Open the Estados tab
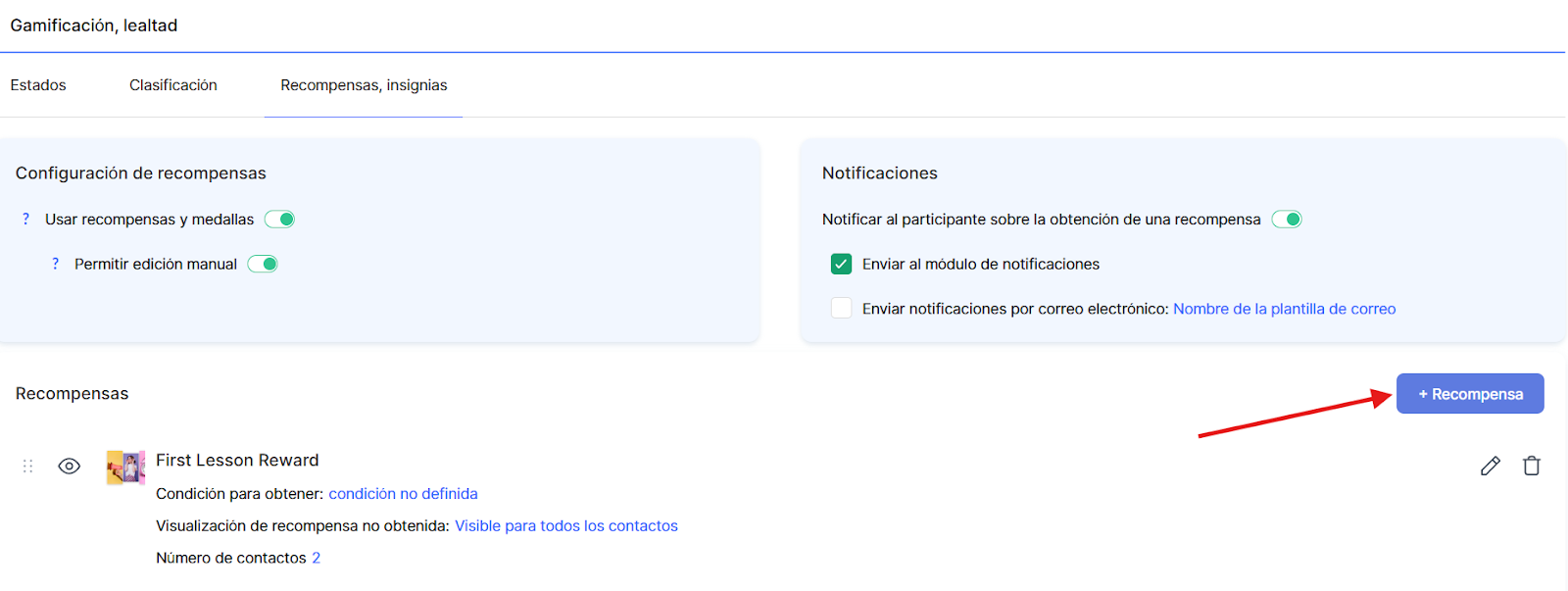Screen dimensions: 1568x591 38,85
